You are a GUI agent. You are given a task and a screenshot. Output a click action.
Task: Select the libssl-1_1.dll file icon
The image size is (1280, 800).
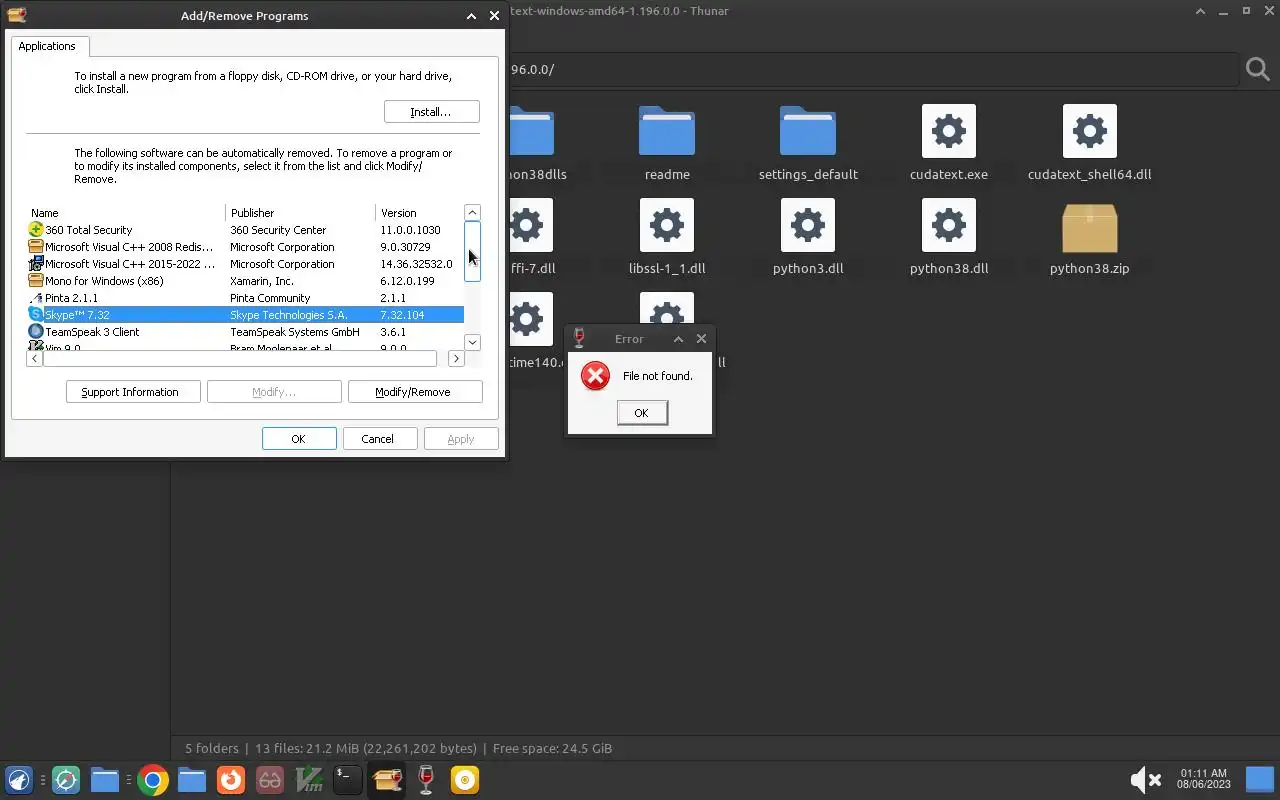point(667,225)
